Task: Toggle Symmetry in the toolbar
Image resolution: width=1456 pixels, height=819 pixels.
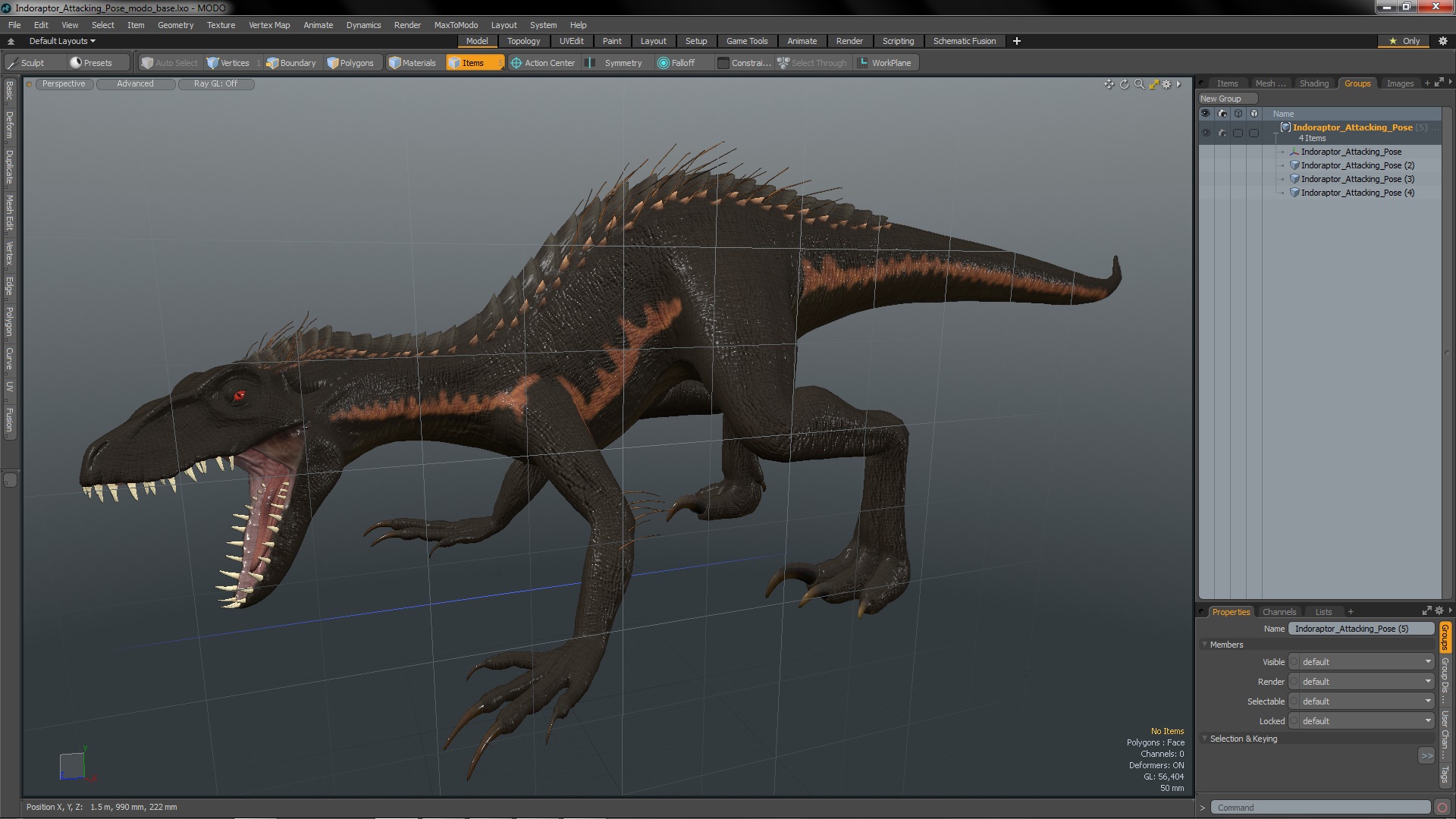Action: (x=615, y=63)
